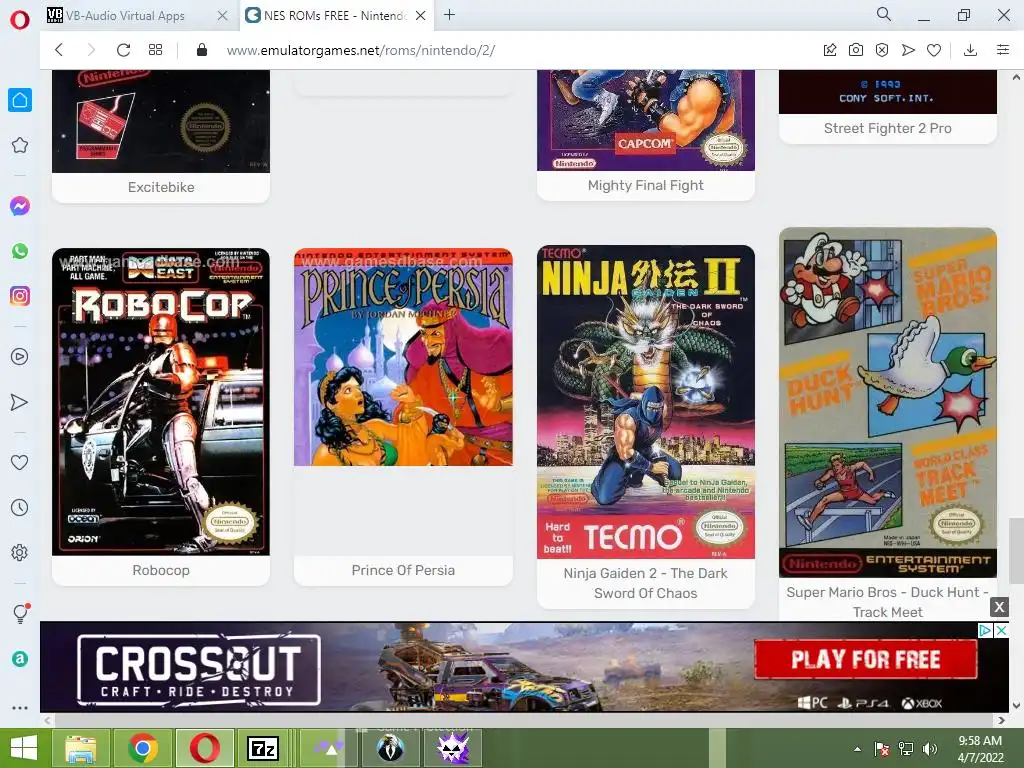View site security info via the lock icon
Screen dimensions: 1024x768
click(202, 50)
